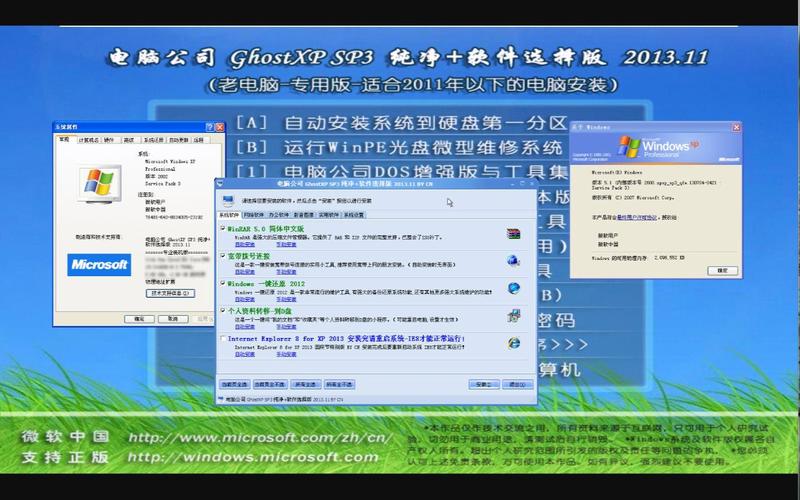
Task: Click the Windows 一键还原 2012 icon
Action: pos(514,288)
